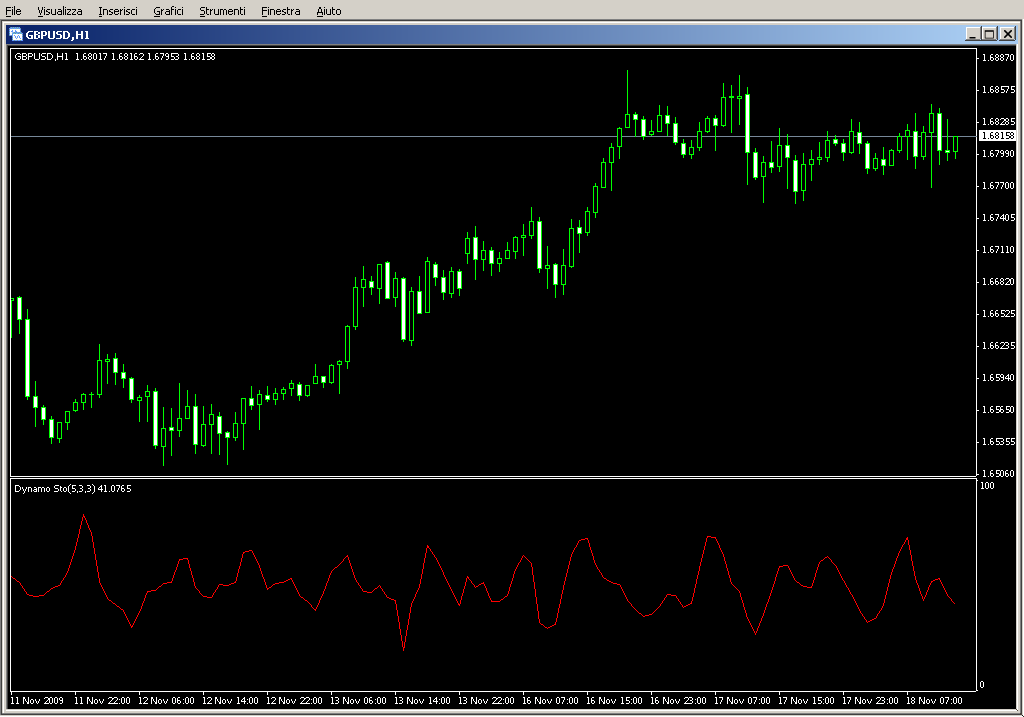Viewport: 1024px width, 717px height.
Task: Minimize the GBPUSD,H1 chart window
Action: click(x=972, y=34)
